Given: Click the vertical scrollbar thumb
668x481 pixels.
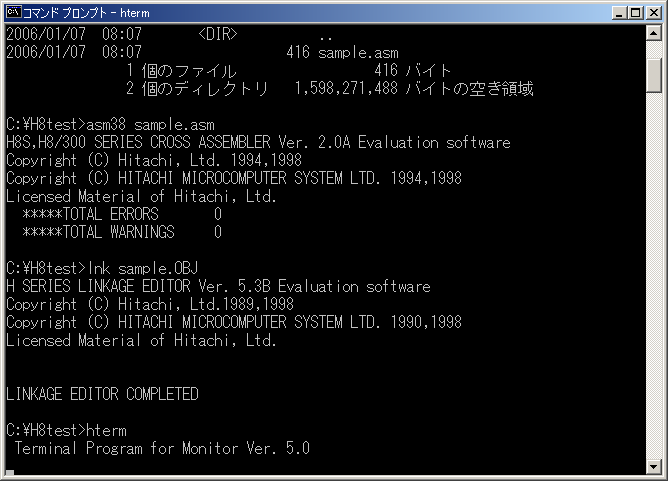Looking at the screenshot, I should pos(654,75).
